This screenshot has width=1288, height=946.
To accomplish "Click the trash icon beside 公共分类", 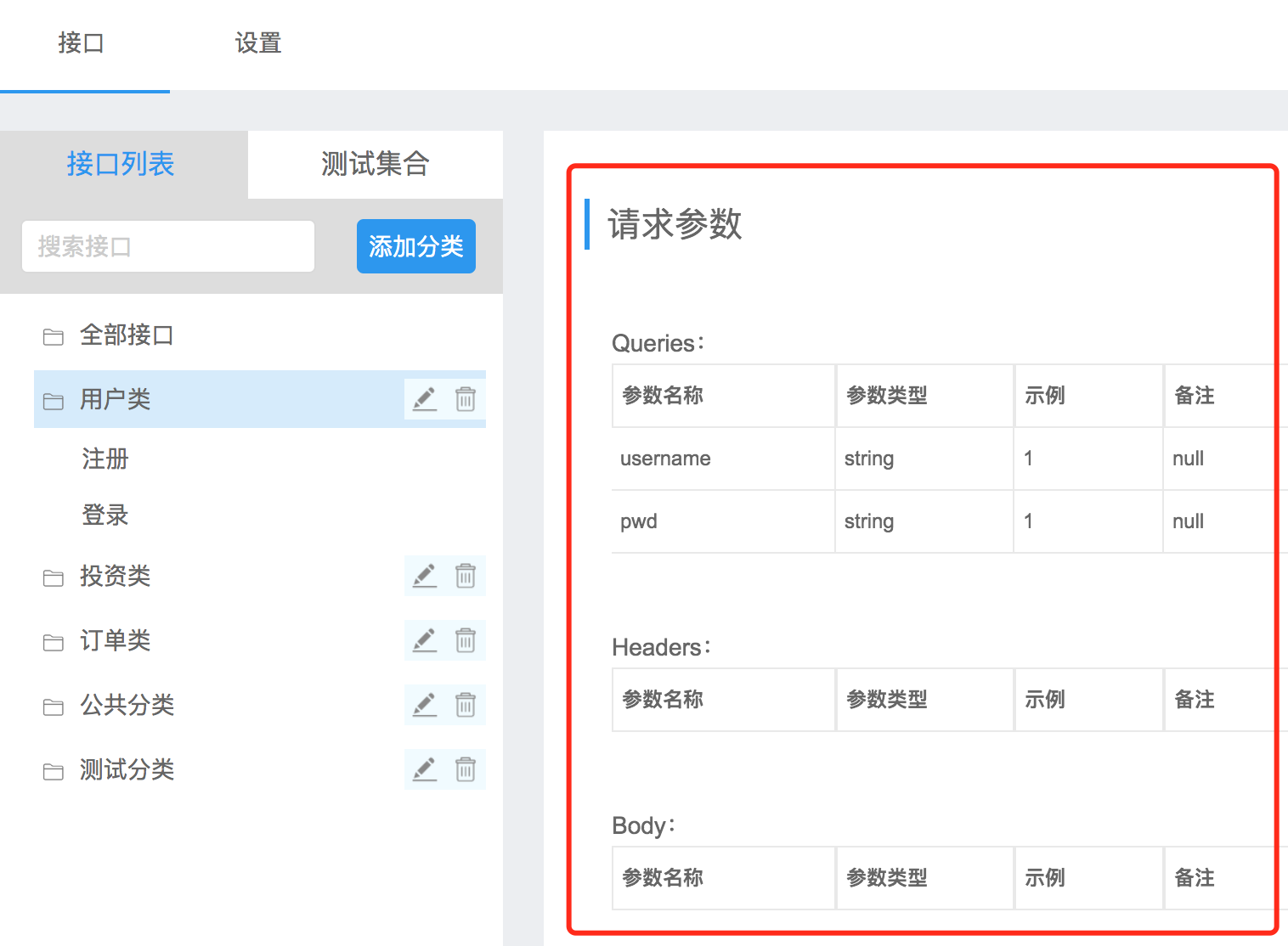I will pos(465,704).
